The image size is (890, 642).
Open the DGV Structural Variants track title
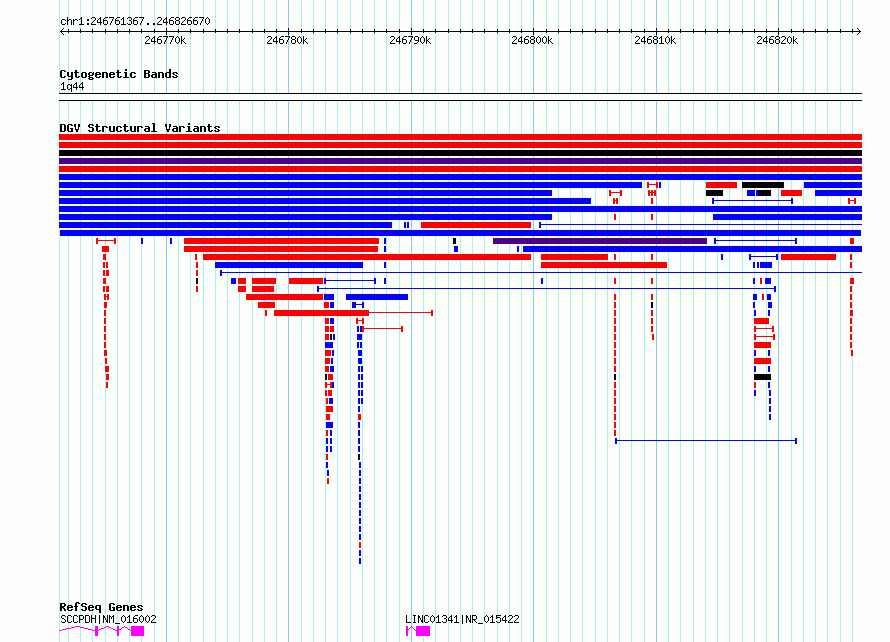tap(140, 128)
